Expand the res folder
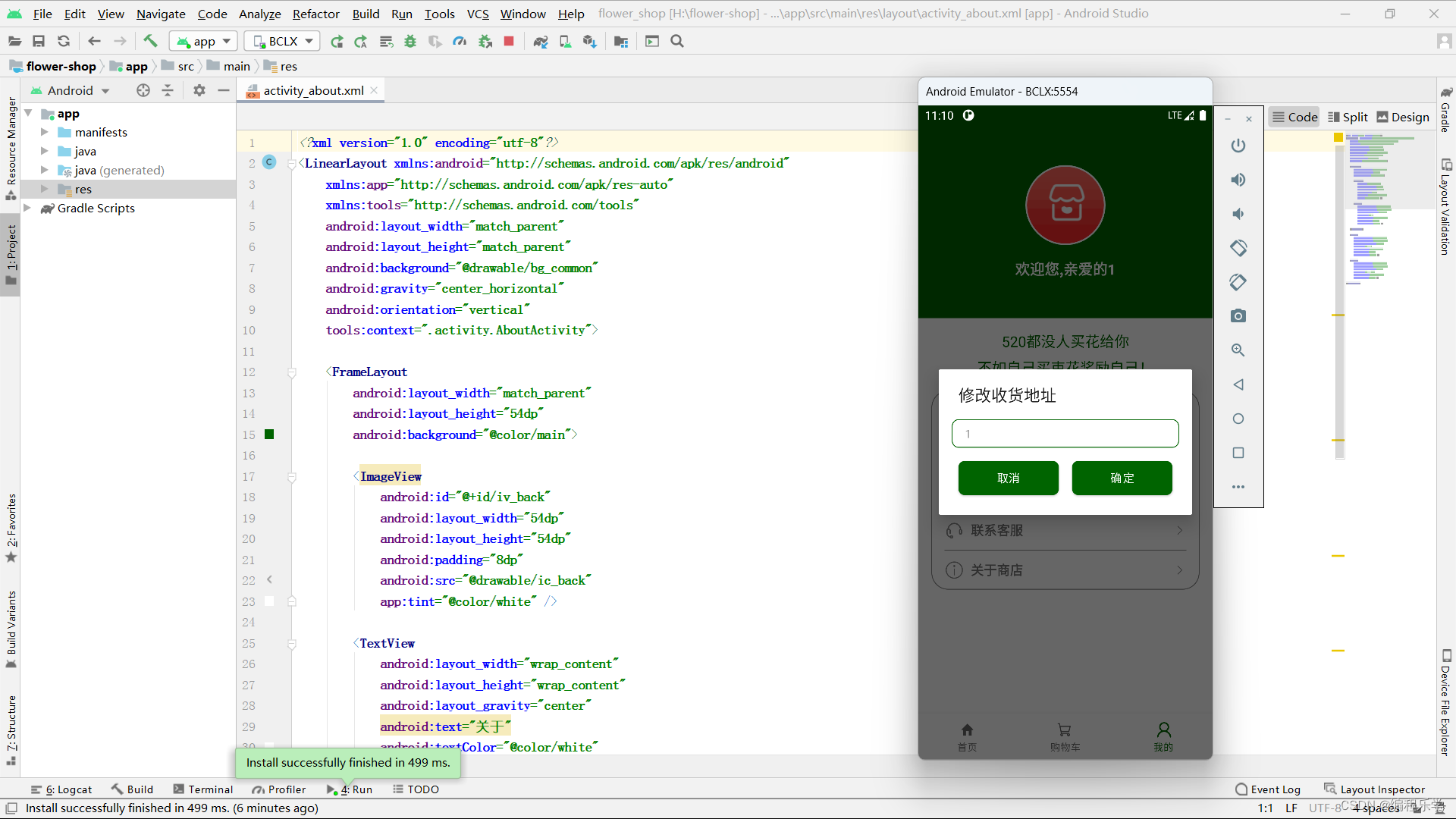This screenshot has width=1456, height=819. tap(44, 189)
